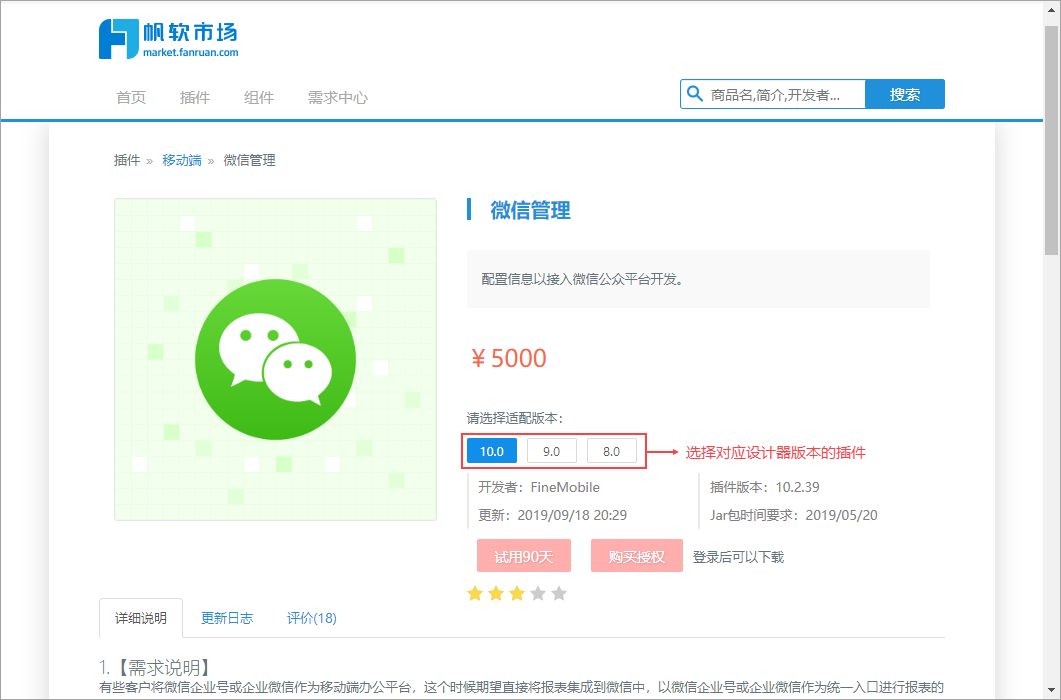Switch to the 更新日志 tab
Image resolution: width=1061 pixels, height=700 pixels.
coord(227,618)
